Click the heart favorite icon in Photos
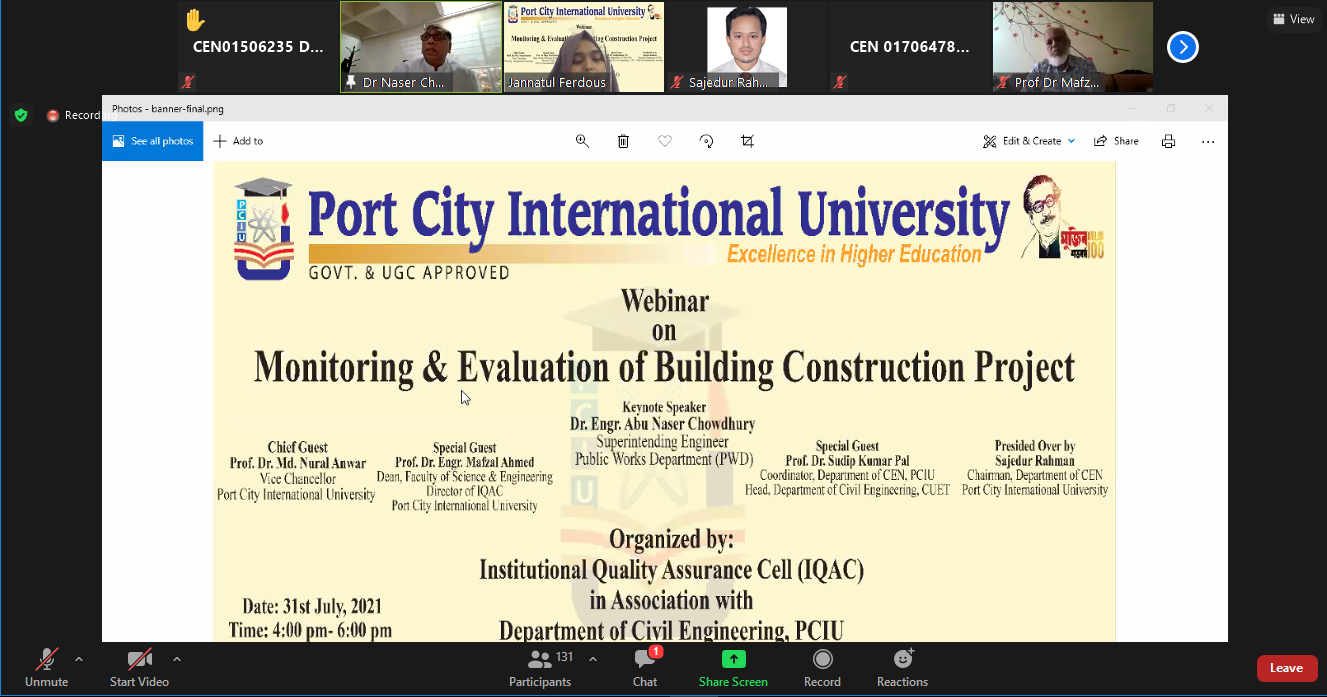This screenshot has height=697, width=1327. tap(664, 141)
